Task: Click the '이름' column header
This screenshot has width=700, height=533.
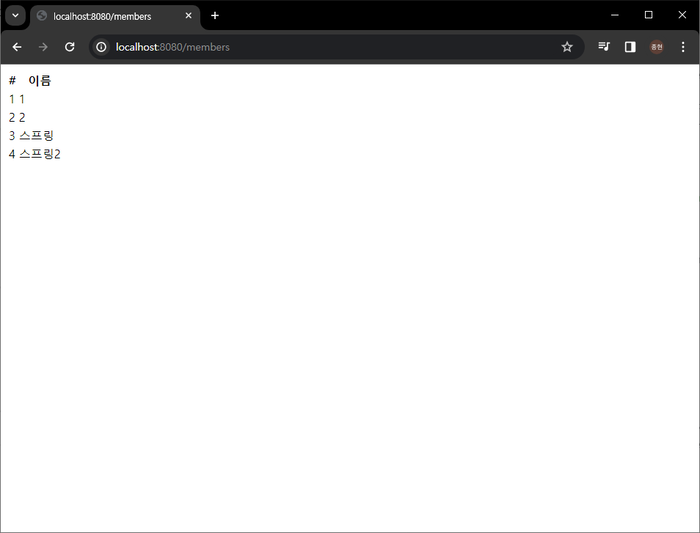Action: coord(40,81)
